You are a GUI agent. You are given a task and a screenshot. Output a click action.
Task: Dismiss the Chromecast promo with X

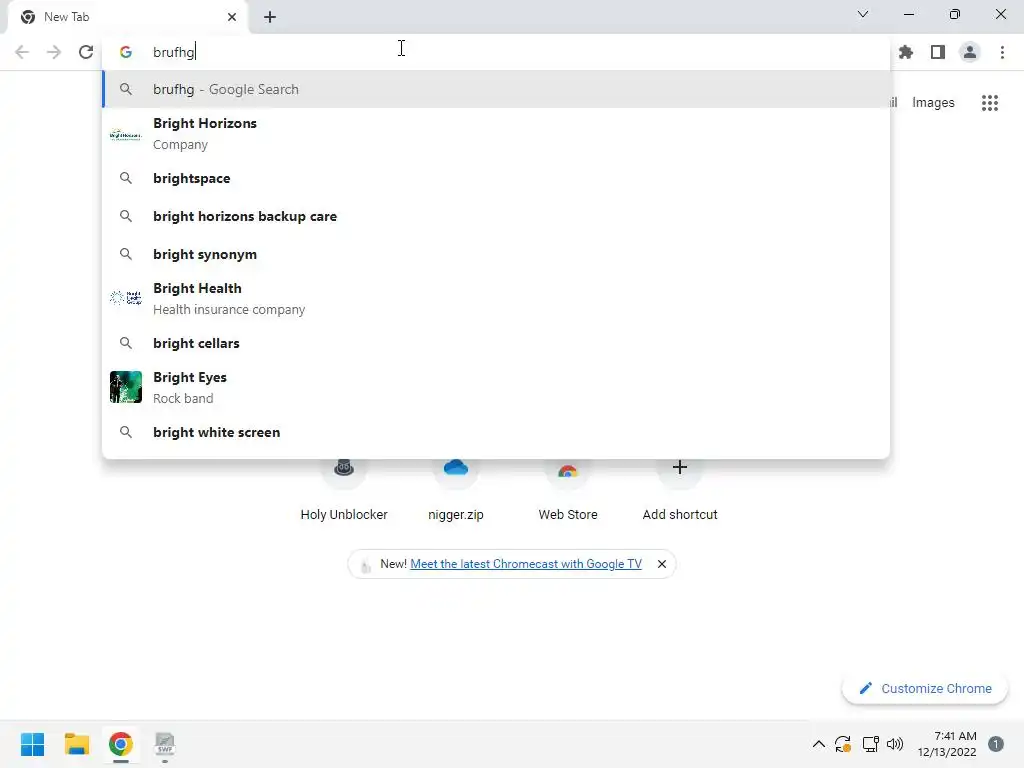click(662, 564)
